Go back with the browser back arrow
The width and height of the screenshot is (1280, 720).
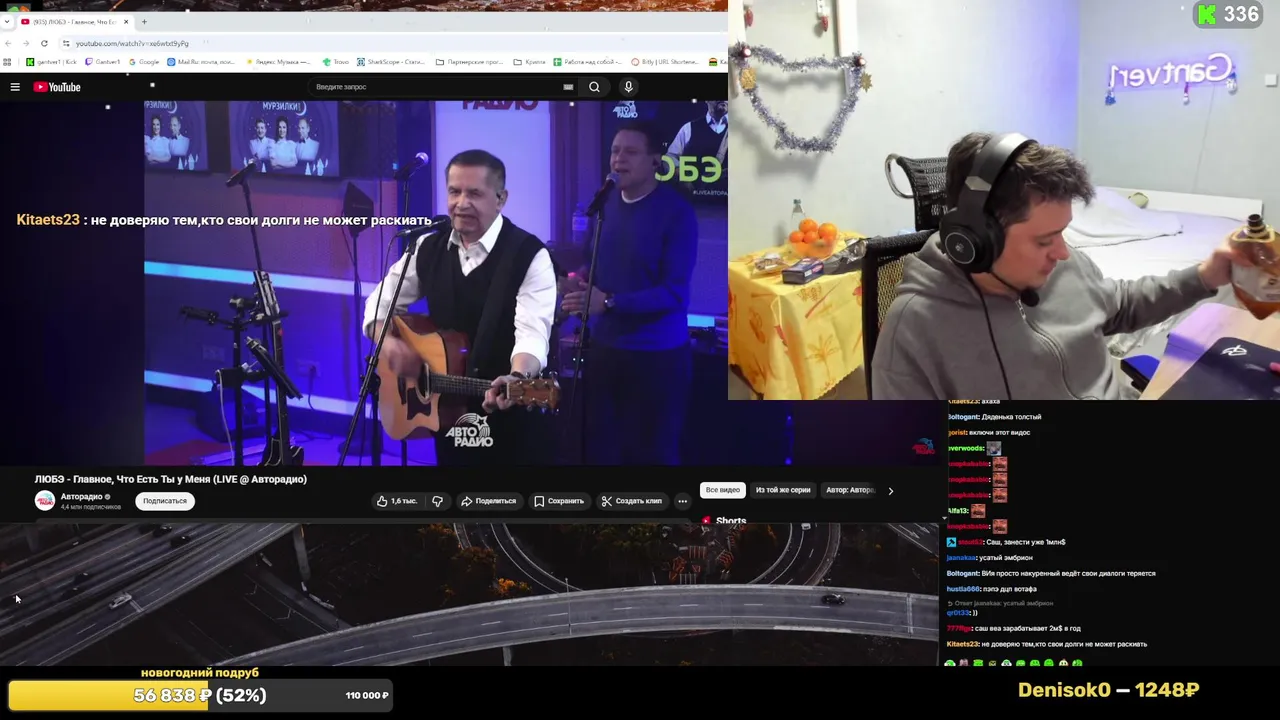[x=9, y=43]
